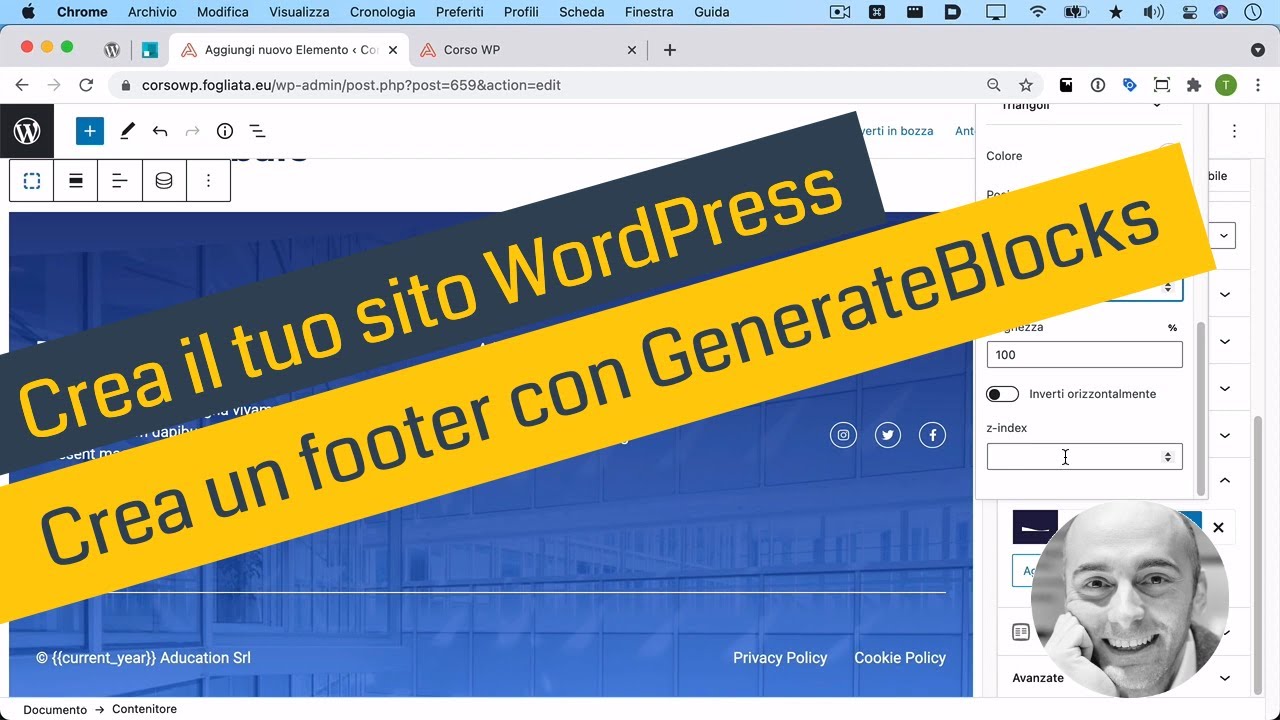Open the List view outline icon
Image resolution: width=1280 pixels, height=720 pixels.
click(257, 131)
